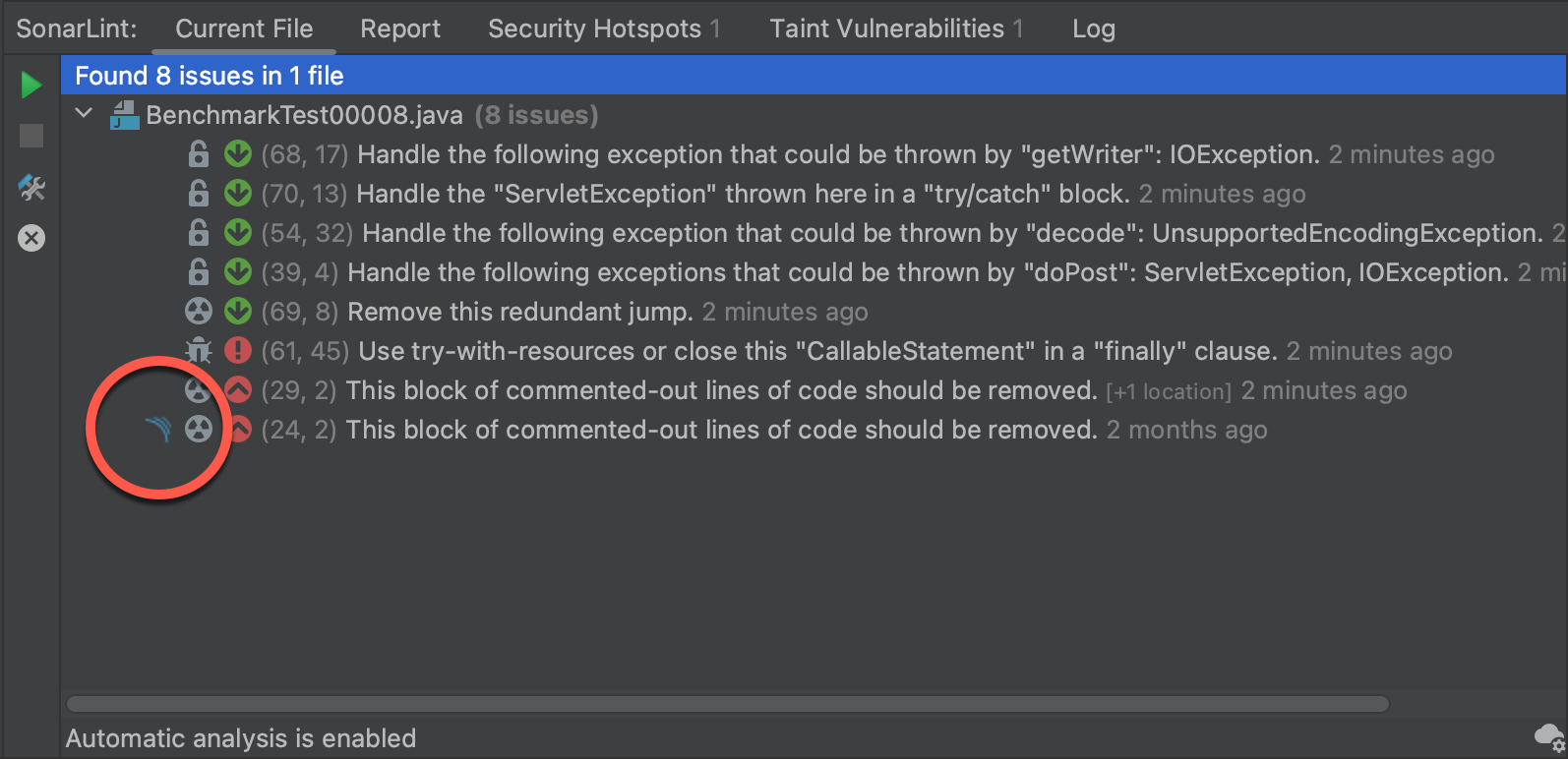Click the biohazard icon on redundant jump issue
Screen dimensions: 1568x759
(200, 311)
